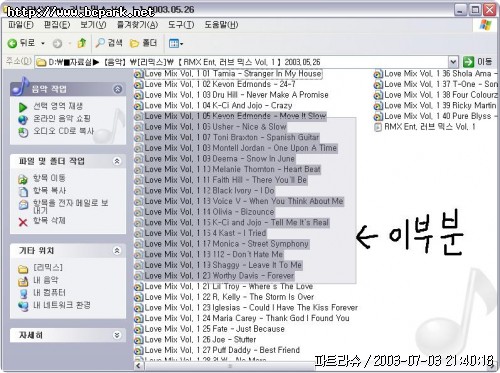This screenshot has width=500, height=373.
Task: Click the Go (이동) button
Action: [477, 62]
